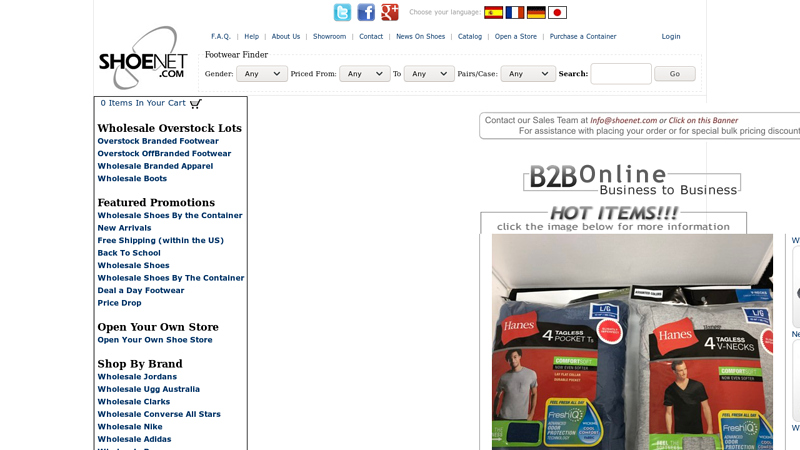Open Wholesale Ugg Australia

click(x=148, y=389)
